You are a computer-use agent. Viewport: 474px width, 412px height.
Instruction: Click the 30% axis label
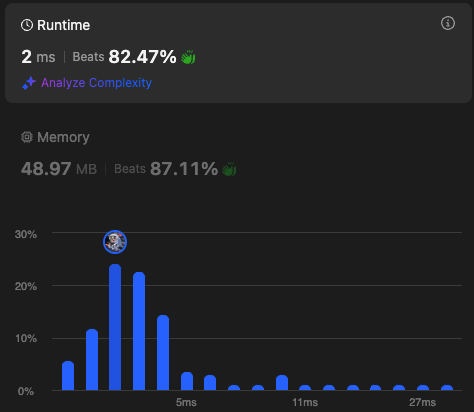[x=26, y=234]
